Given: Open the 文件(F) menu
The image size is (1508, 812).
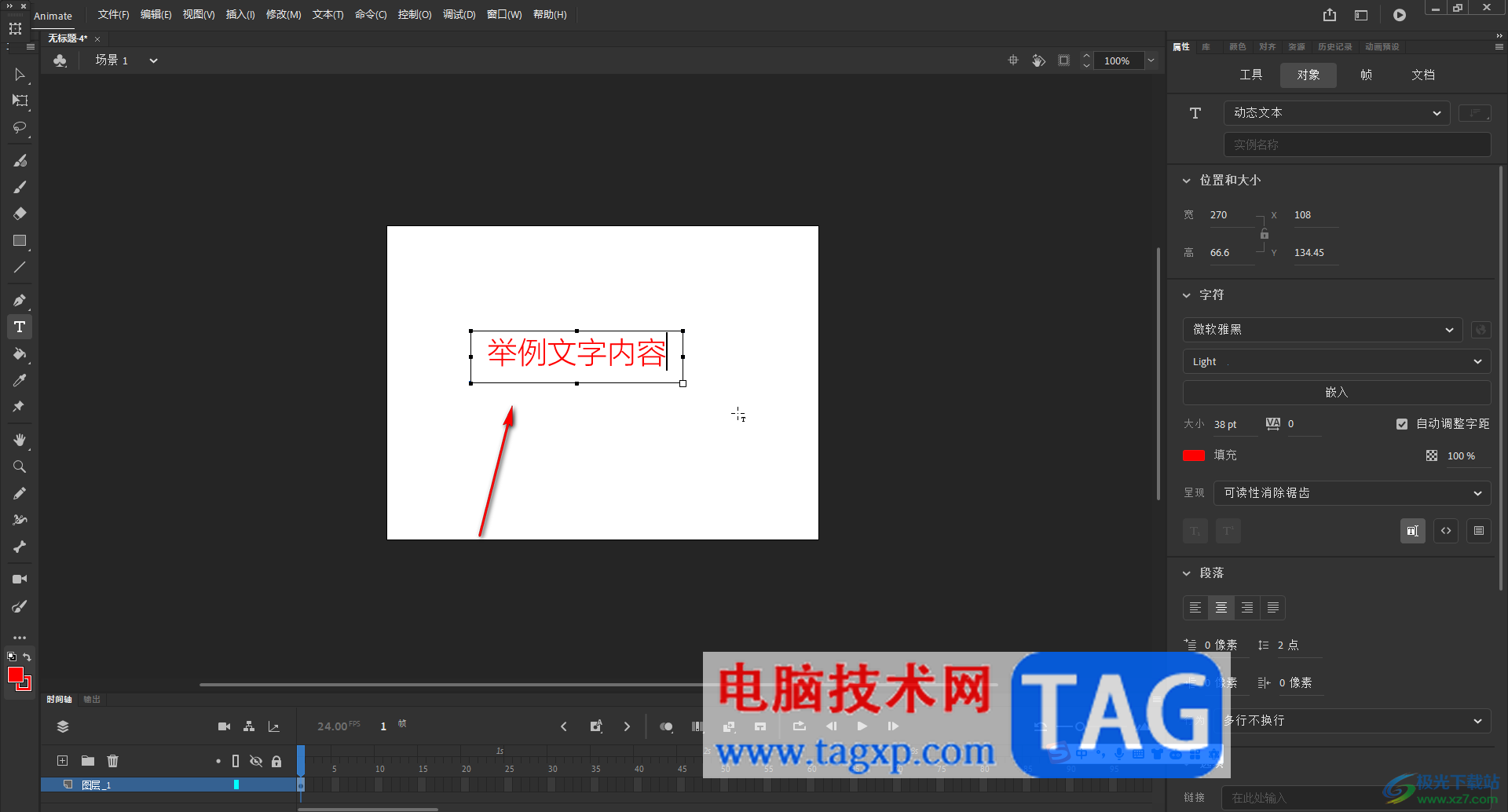Looking at the screenshot, I should (113, 15).
